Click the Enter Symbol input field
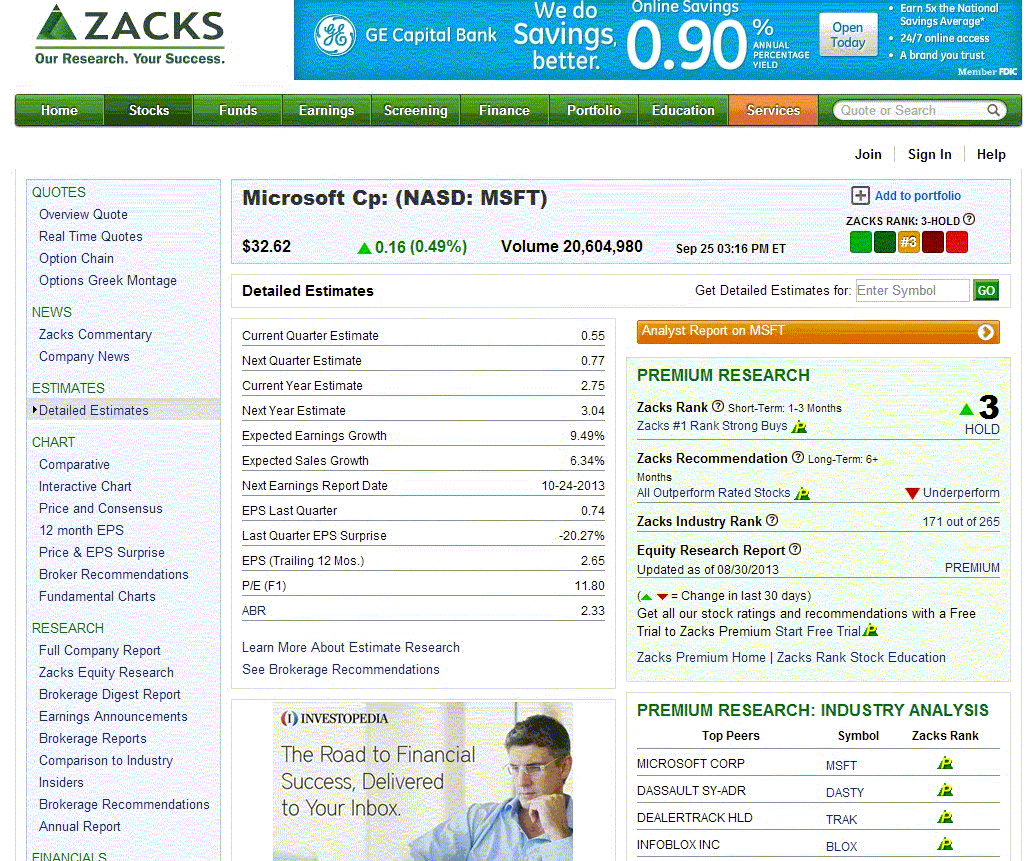This screenshot has width=1027, height=861. 912,291
